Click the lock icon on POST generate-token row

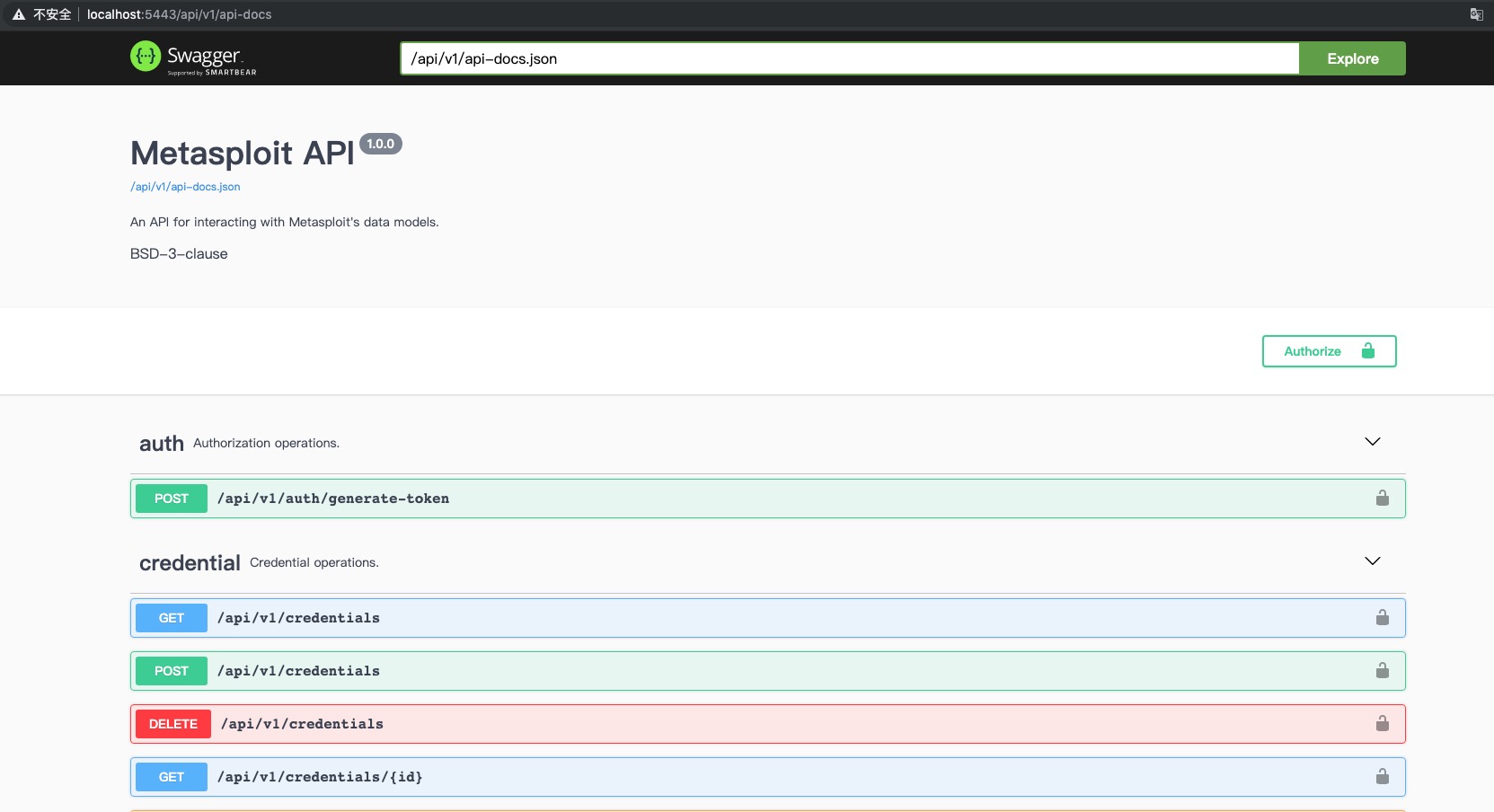point(1383,498)
